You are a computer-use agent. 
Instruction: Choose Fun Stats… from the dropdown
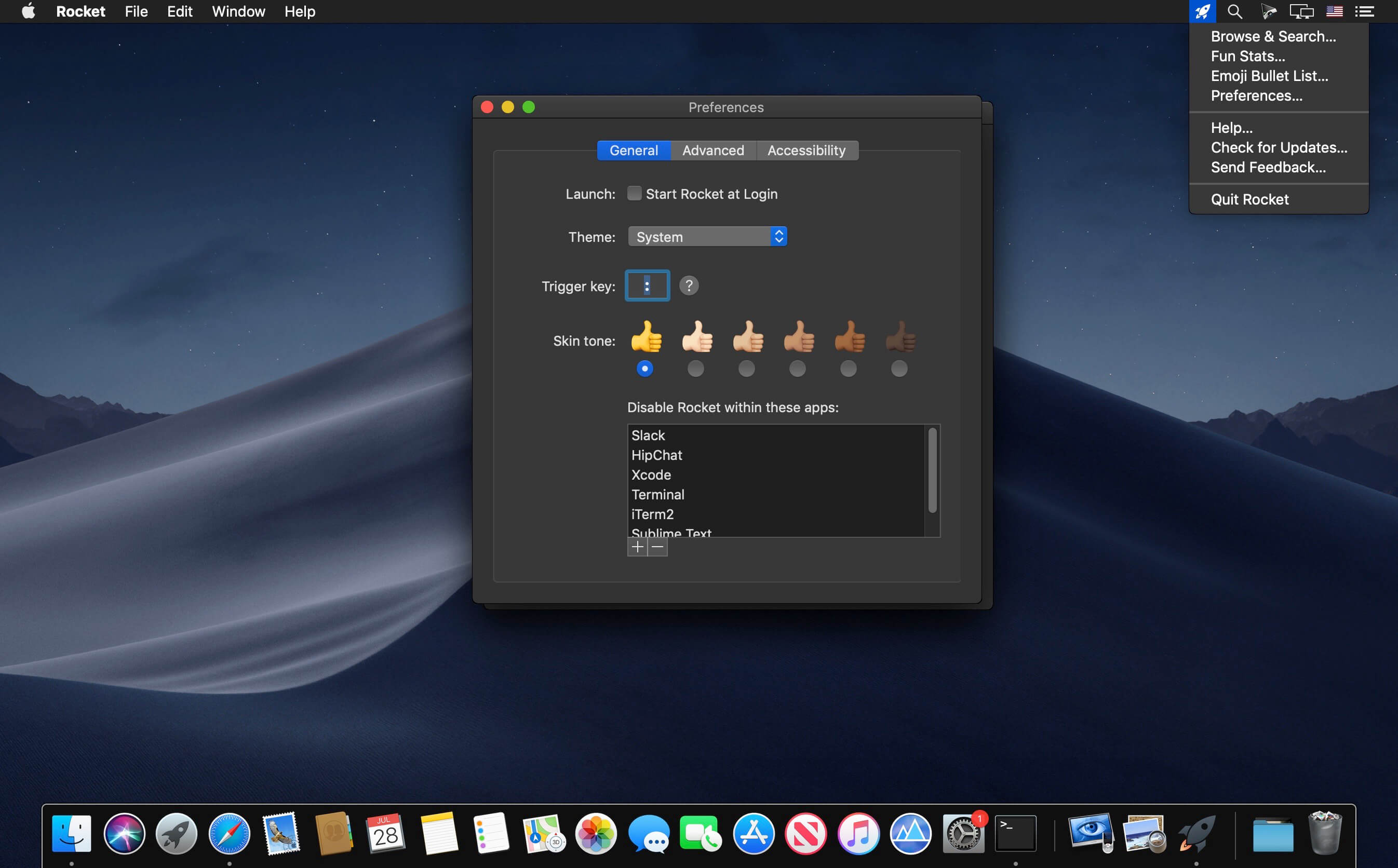pos(1279,56)
